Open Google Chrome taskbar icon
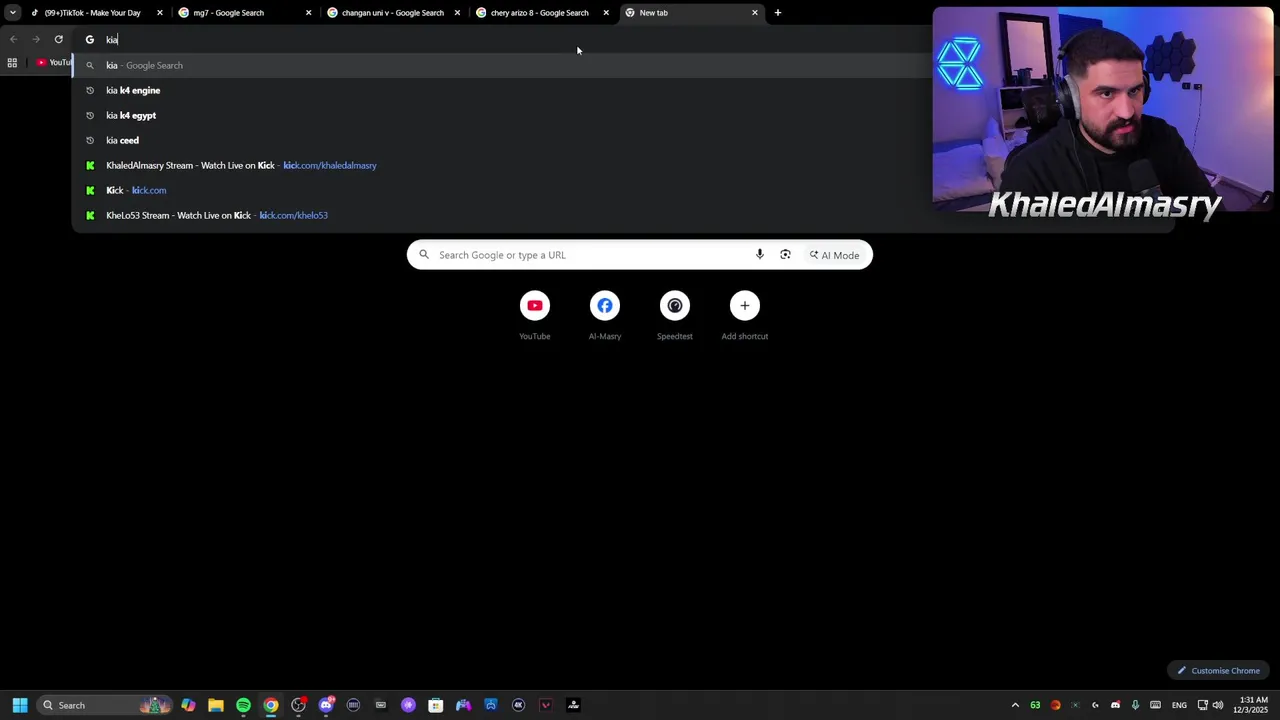Image resolution: width=1280 pixels, height=720 pixels. 271,705
